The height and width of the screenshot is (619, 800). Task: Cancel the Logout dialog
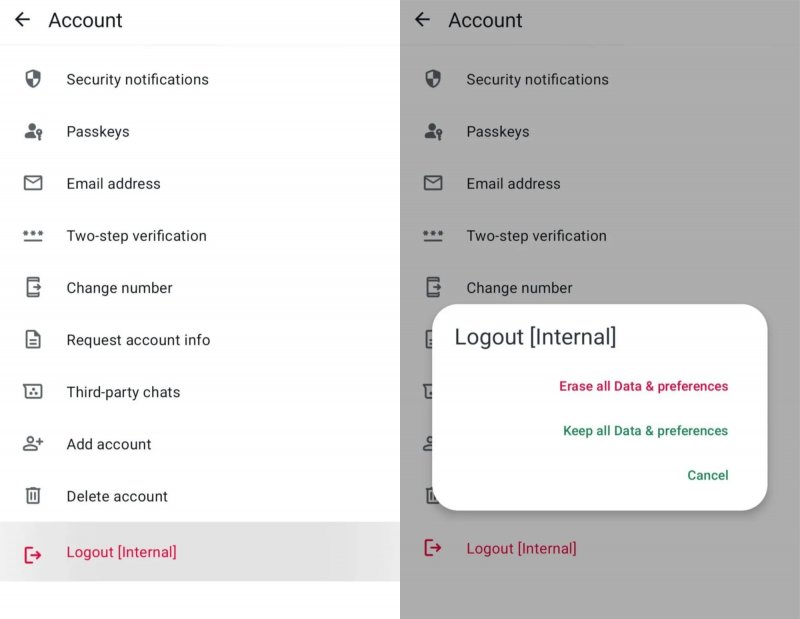[x=707, y=475]
